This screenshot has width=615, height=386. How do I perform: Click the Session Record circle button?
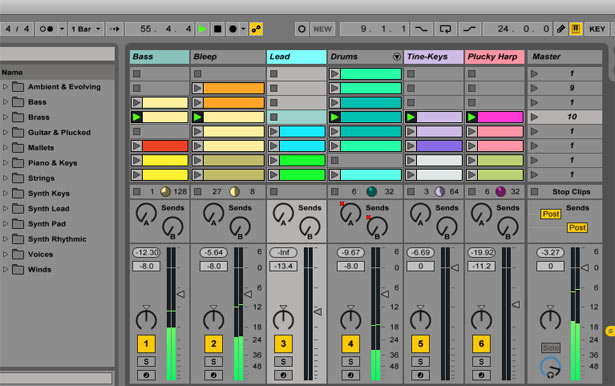(302, 29)
